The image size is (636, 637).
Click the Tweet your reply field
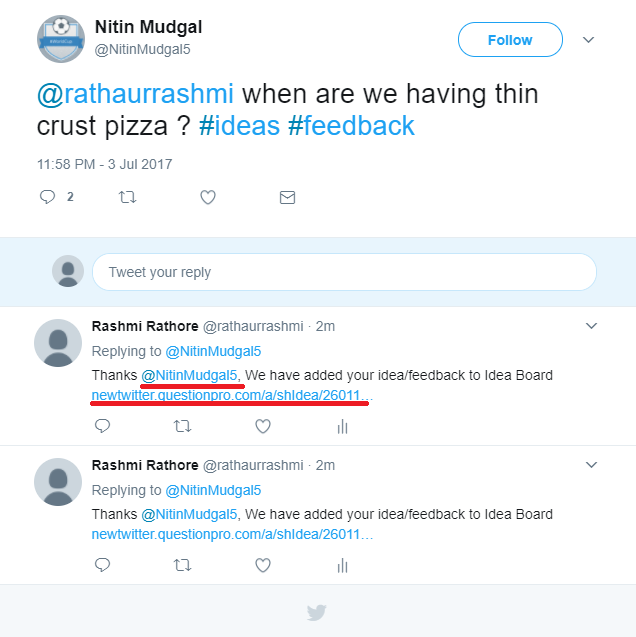pyautogui.click(x=344, y=272)
